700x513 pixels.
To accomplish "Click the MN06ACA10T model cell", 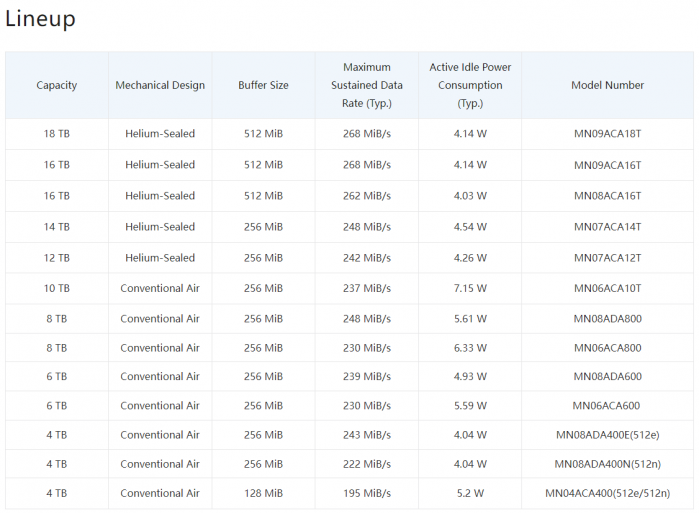I will tap(608, 288).
